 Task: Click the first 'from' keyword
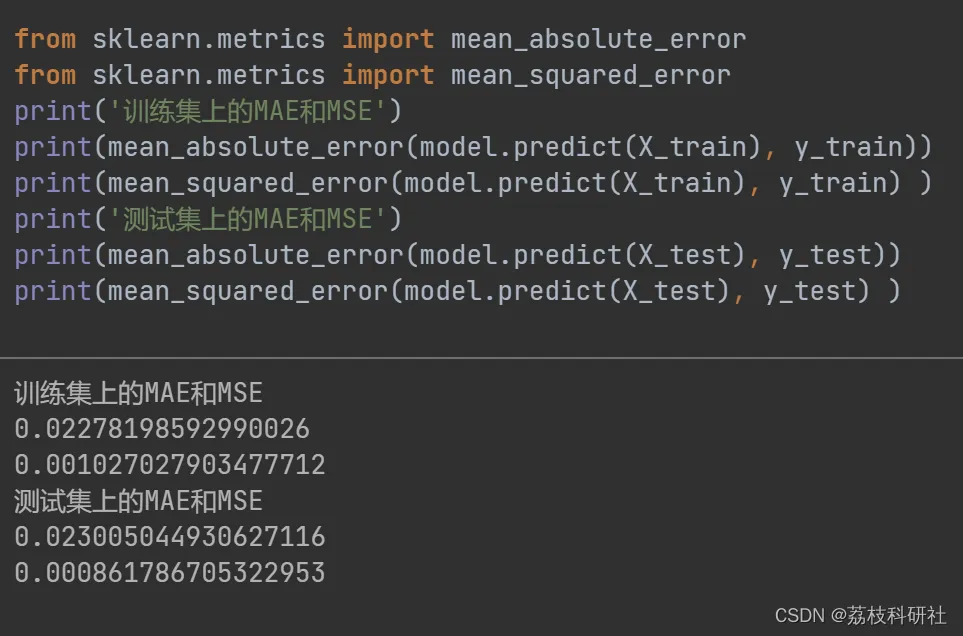45,39
